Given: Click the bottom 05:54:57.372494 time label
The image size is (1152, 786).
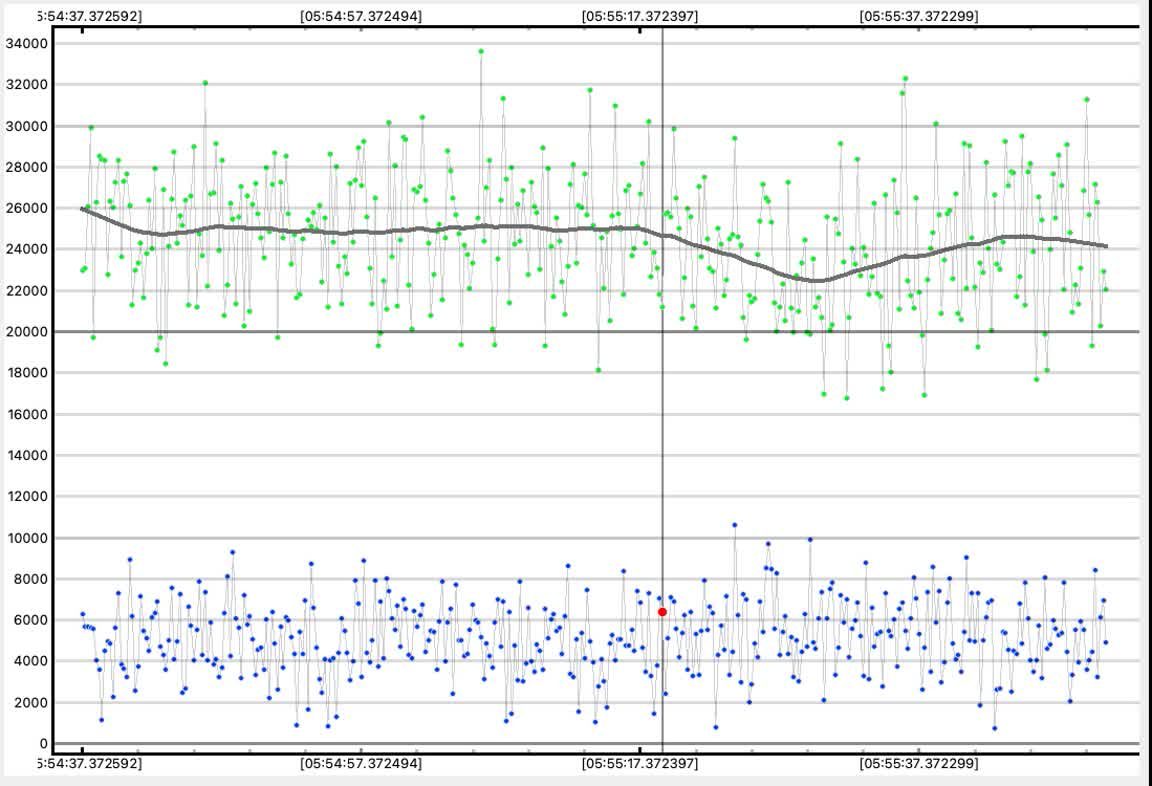Looking at the screenshot, I should point(361,763).
